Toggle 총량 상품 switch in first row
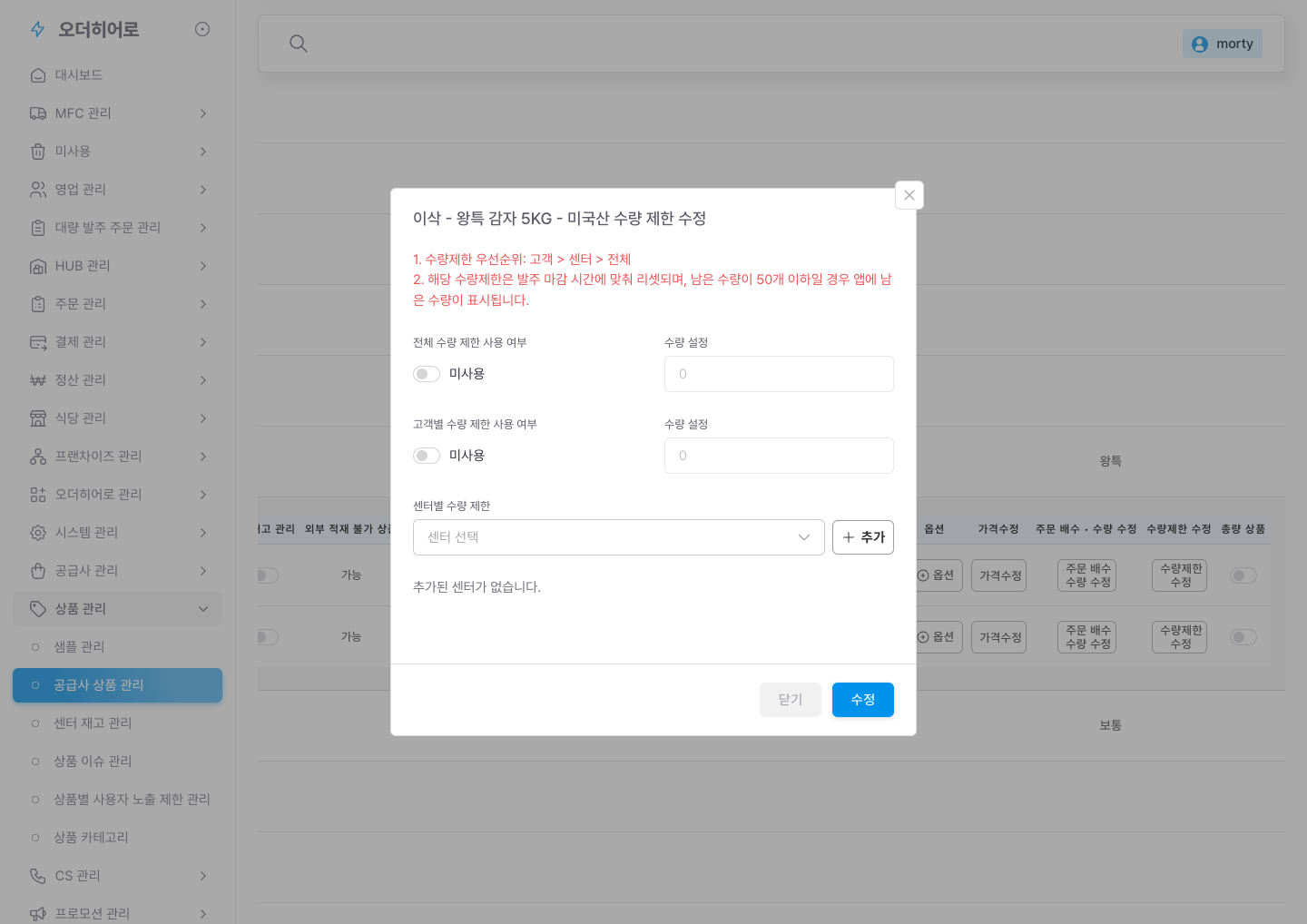Image resolution: width=1307 pixels, height=924 pixels. click(x=1243, y=575)
